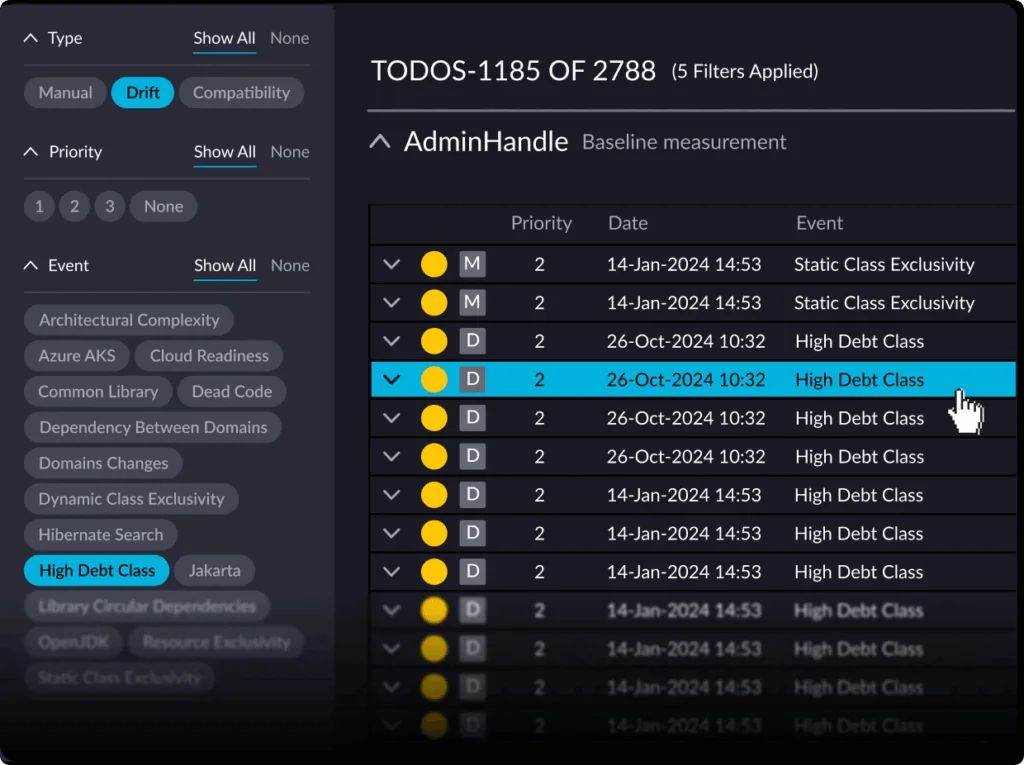
Task: Collapse the Priority filter section
Action: coord(31,152)
